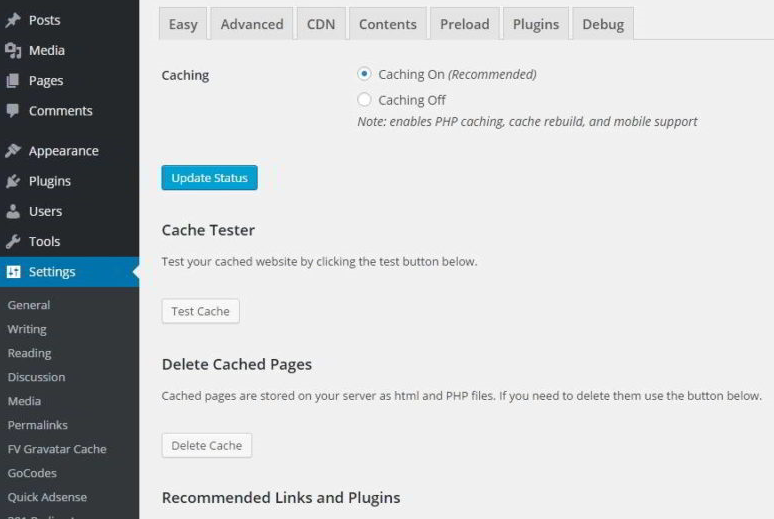Open the CDN tab
The image size is (774, 519).
tap(321, 24)
